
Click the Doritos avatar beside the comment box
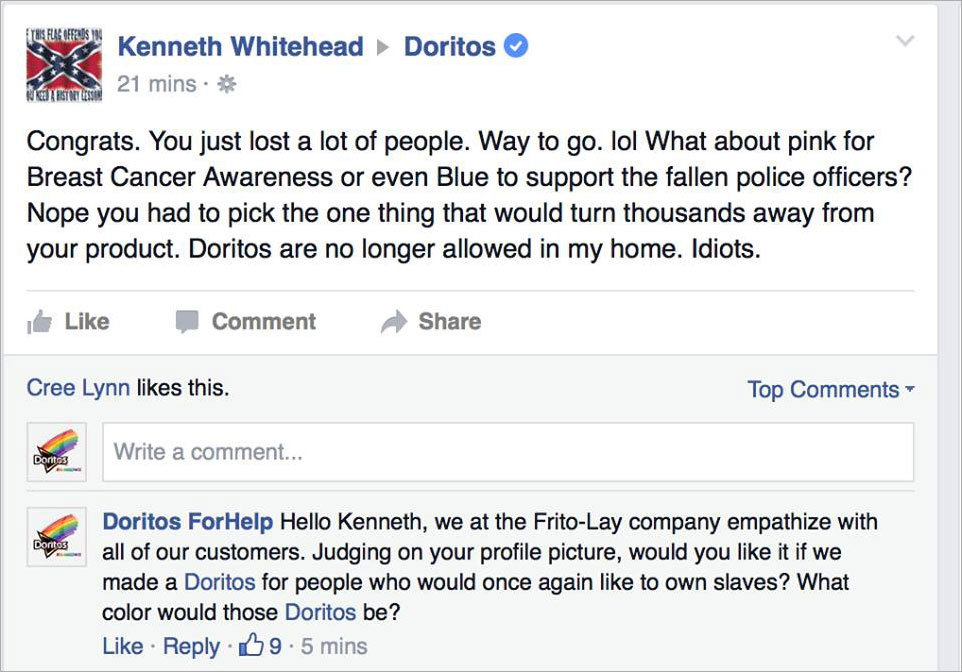[x=57, y=452]
